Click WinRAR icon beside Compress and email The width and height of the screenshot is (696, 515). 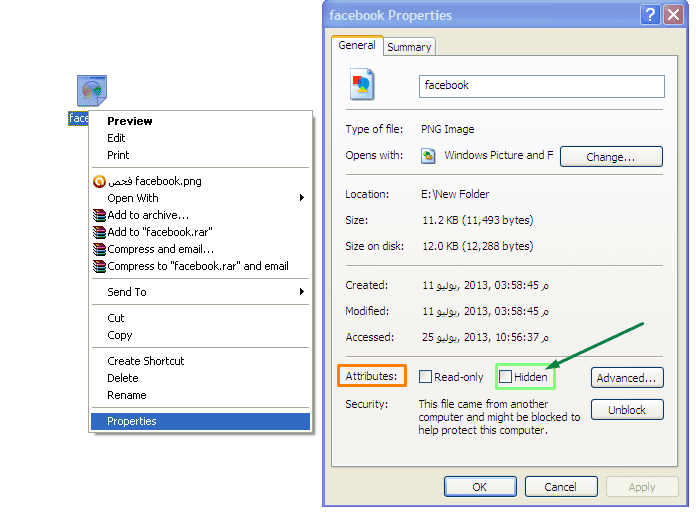(99, 249)
